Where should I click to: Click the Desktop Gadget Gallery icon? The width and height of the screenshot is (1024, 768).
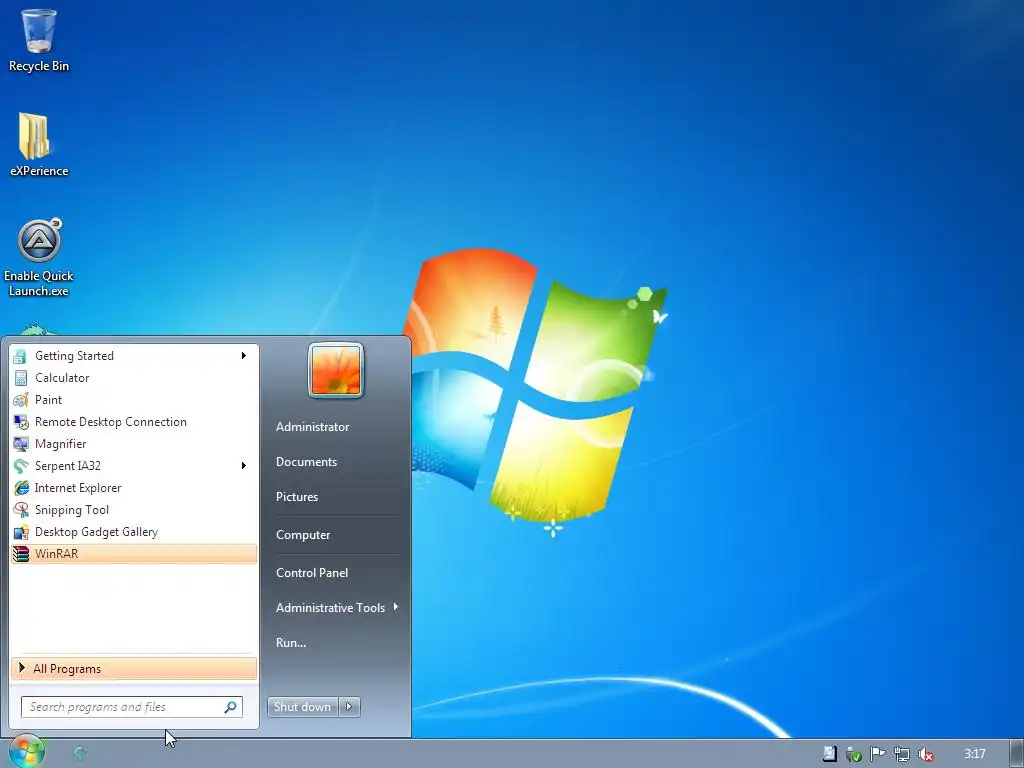point(21,532)
